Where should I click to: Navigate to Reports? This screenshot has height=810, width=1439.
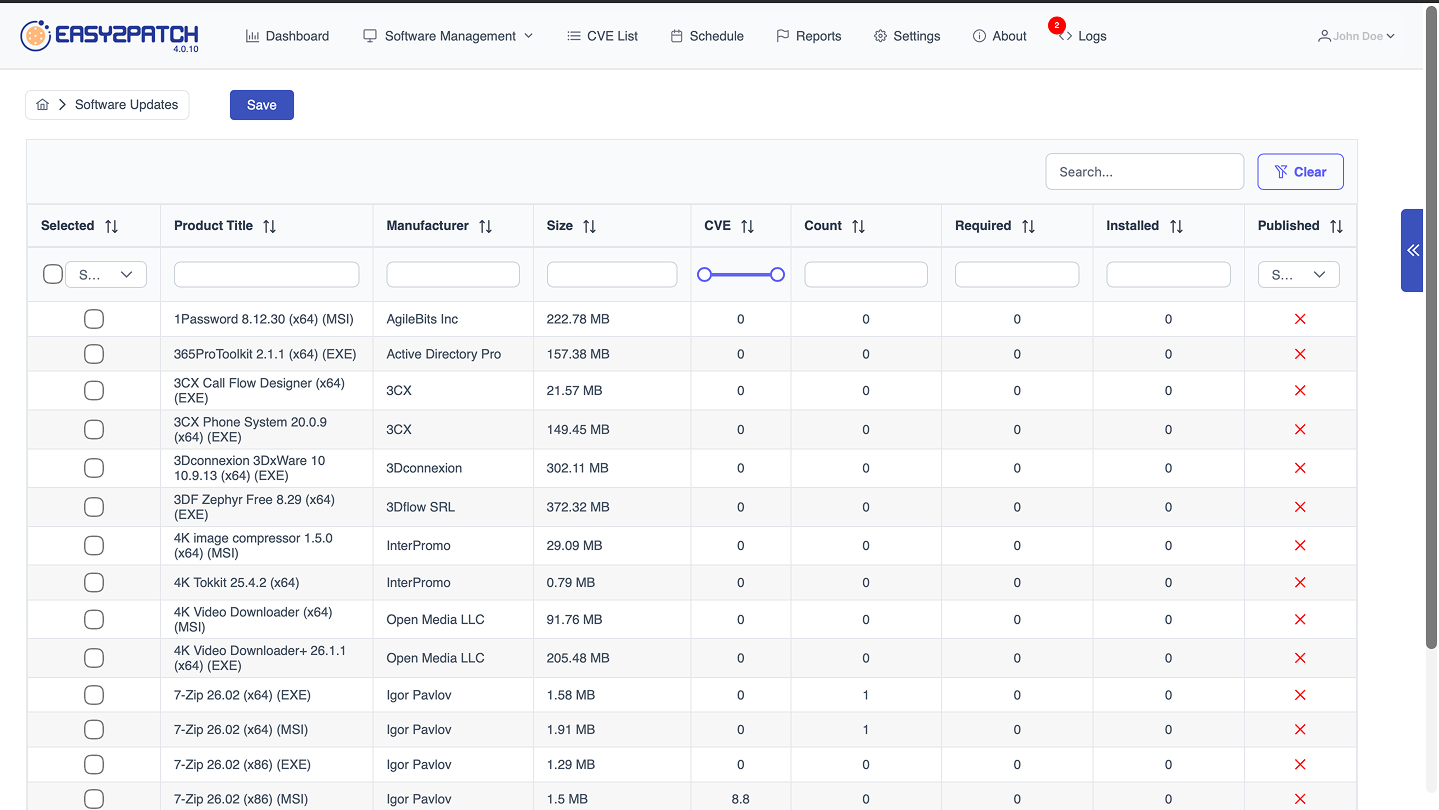809,36
